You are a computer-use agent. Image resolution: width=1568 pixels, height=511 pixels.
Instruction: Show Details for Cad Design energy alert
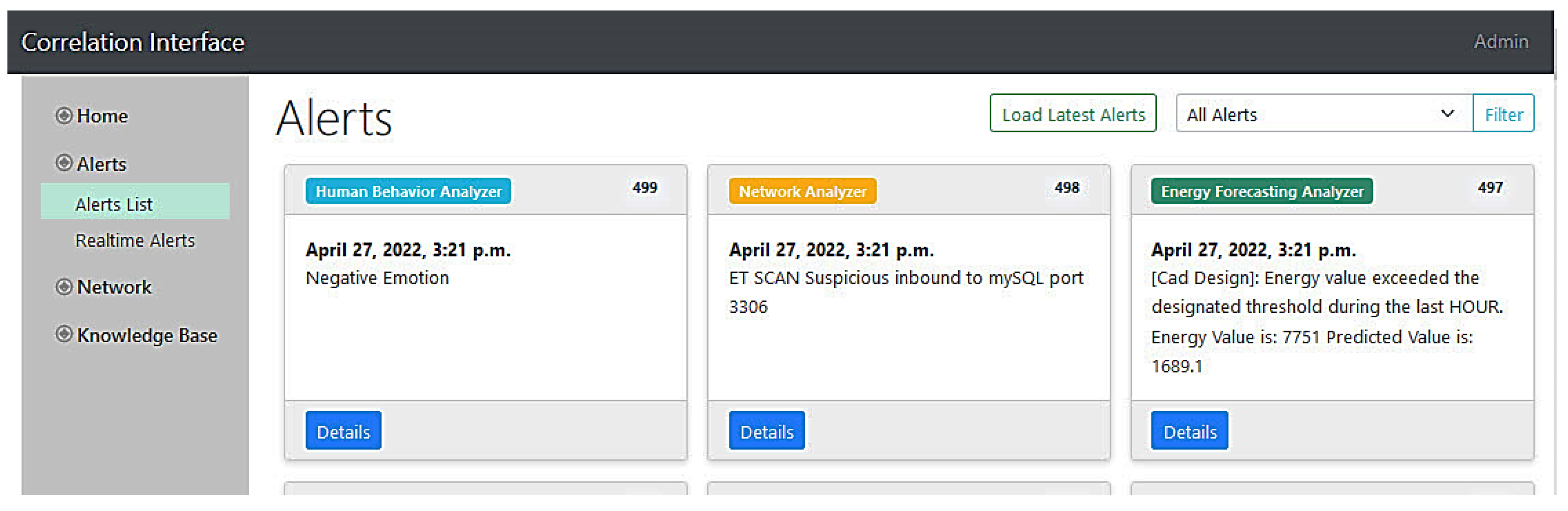[1190, 431]
